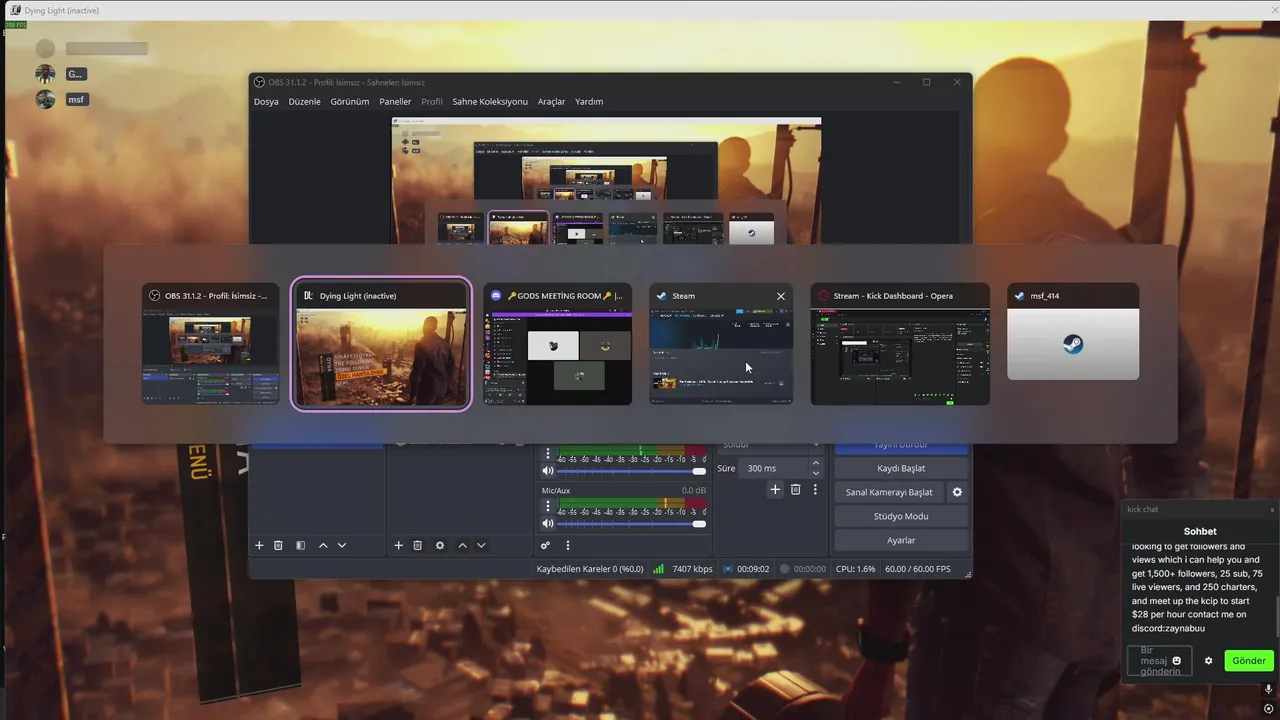Open emoji picker in Kick chat input
The image size is (1280, 720).
click(1177, 661)
